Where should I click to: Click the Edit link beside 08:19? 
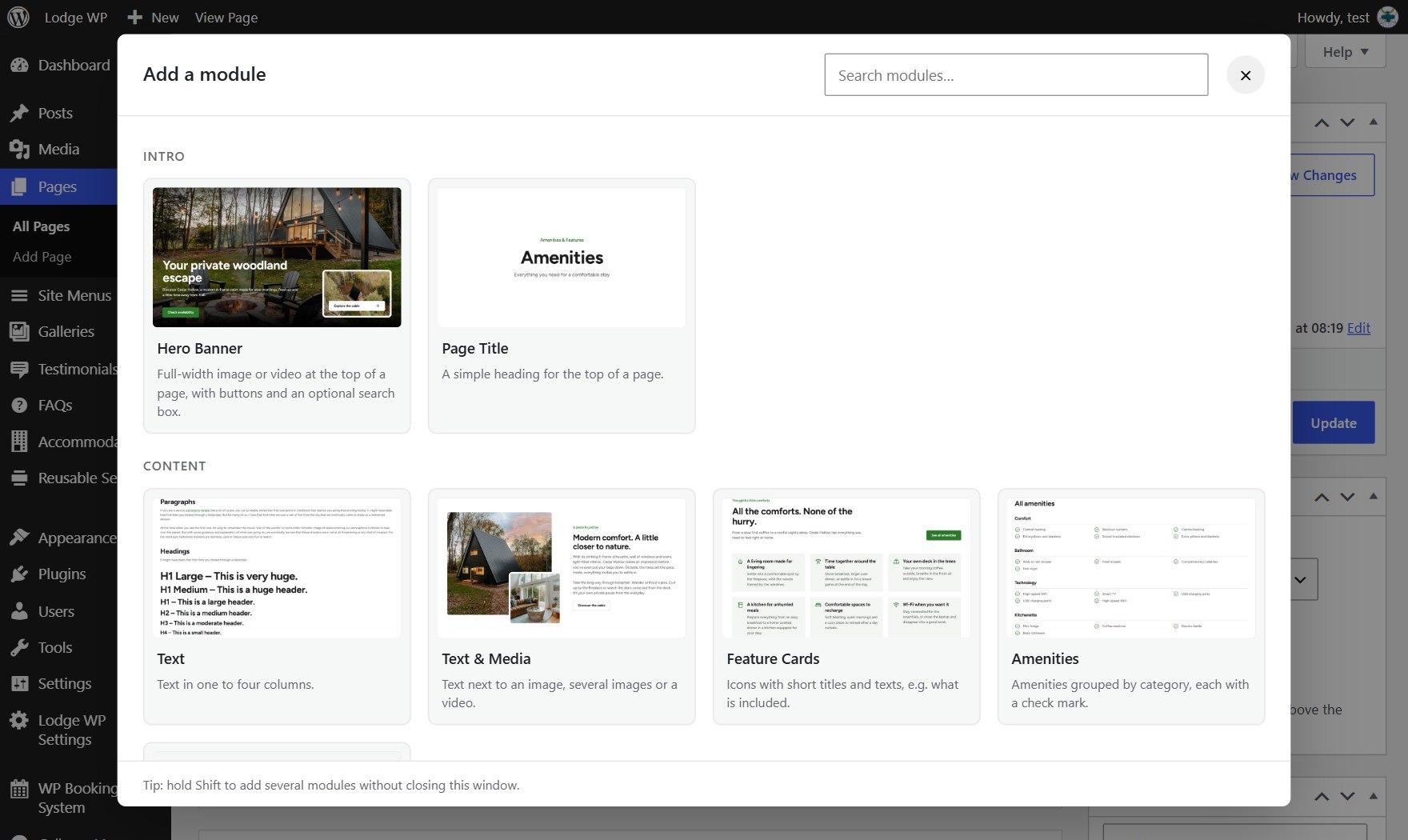coord(1358,328)
